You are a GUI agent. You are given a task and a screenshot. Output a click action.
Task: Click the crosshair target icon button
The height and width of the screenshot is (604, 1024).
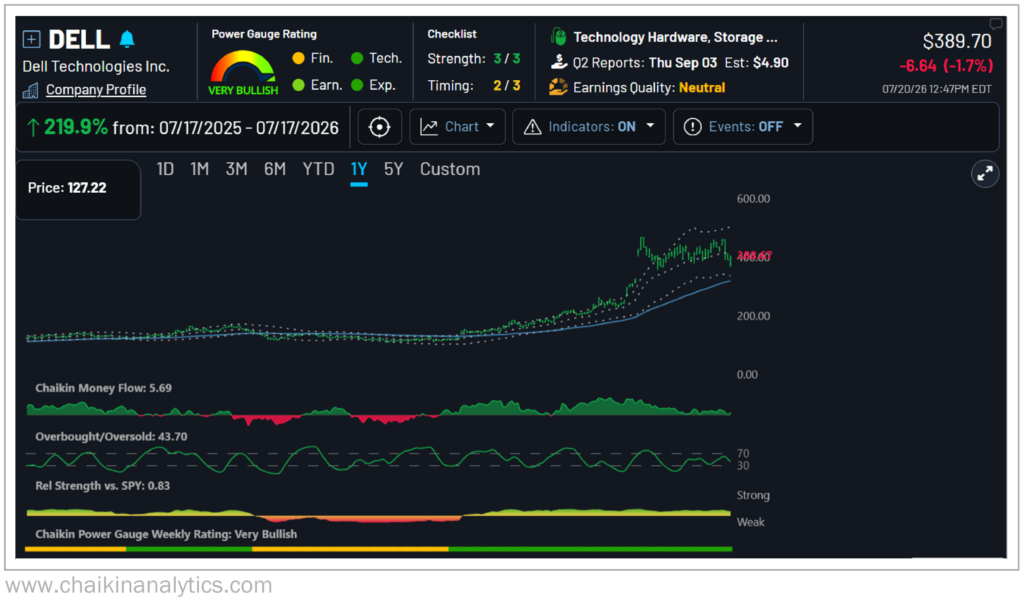[x=379, y=127]
